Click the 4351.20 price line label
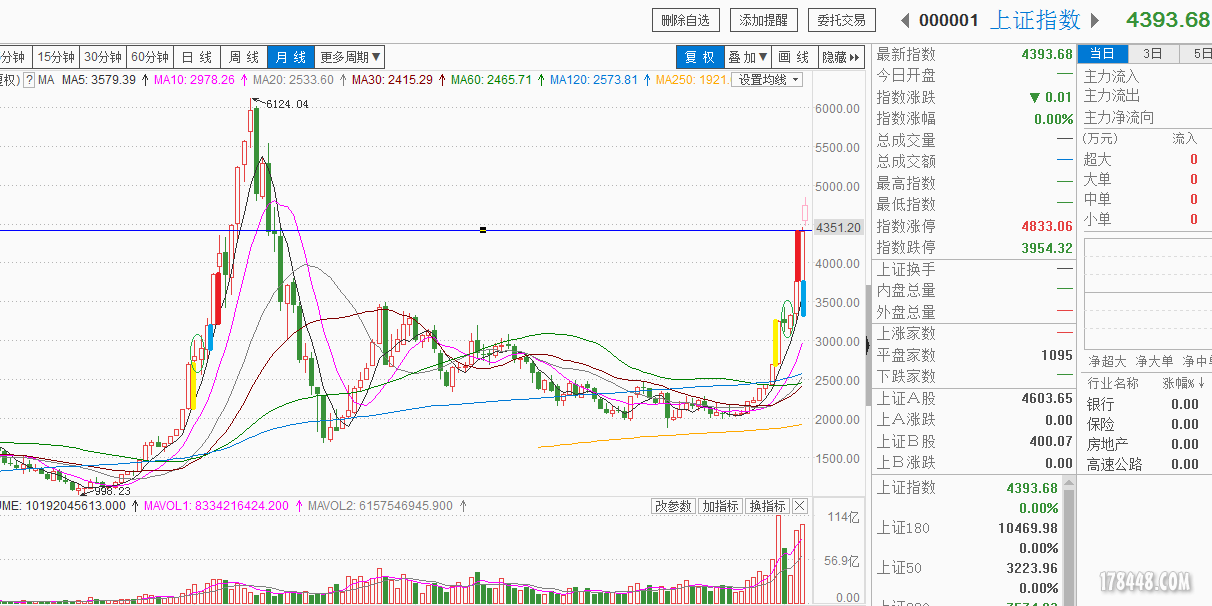Screen dimensions: 1212x606 [839, 228]
